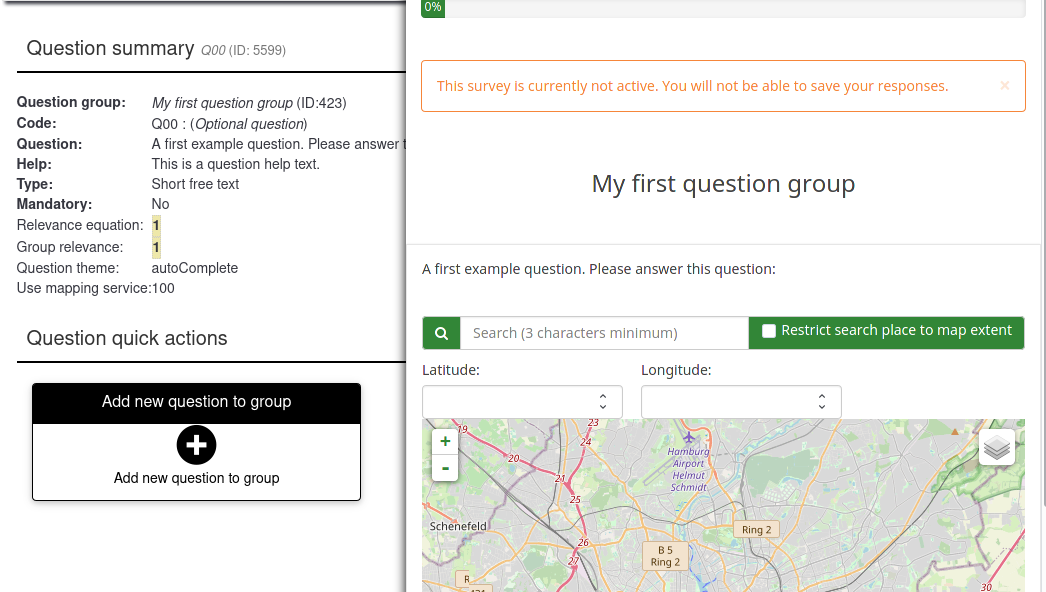Focus the Latitude input field
Screen dimensions: 1046x592
pyautogui.click(x=508, y=402)
